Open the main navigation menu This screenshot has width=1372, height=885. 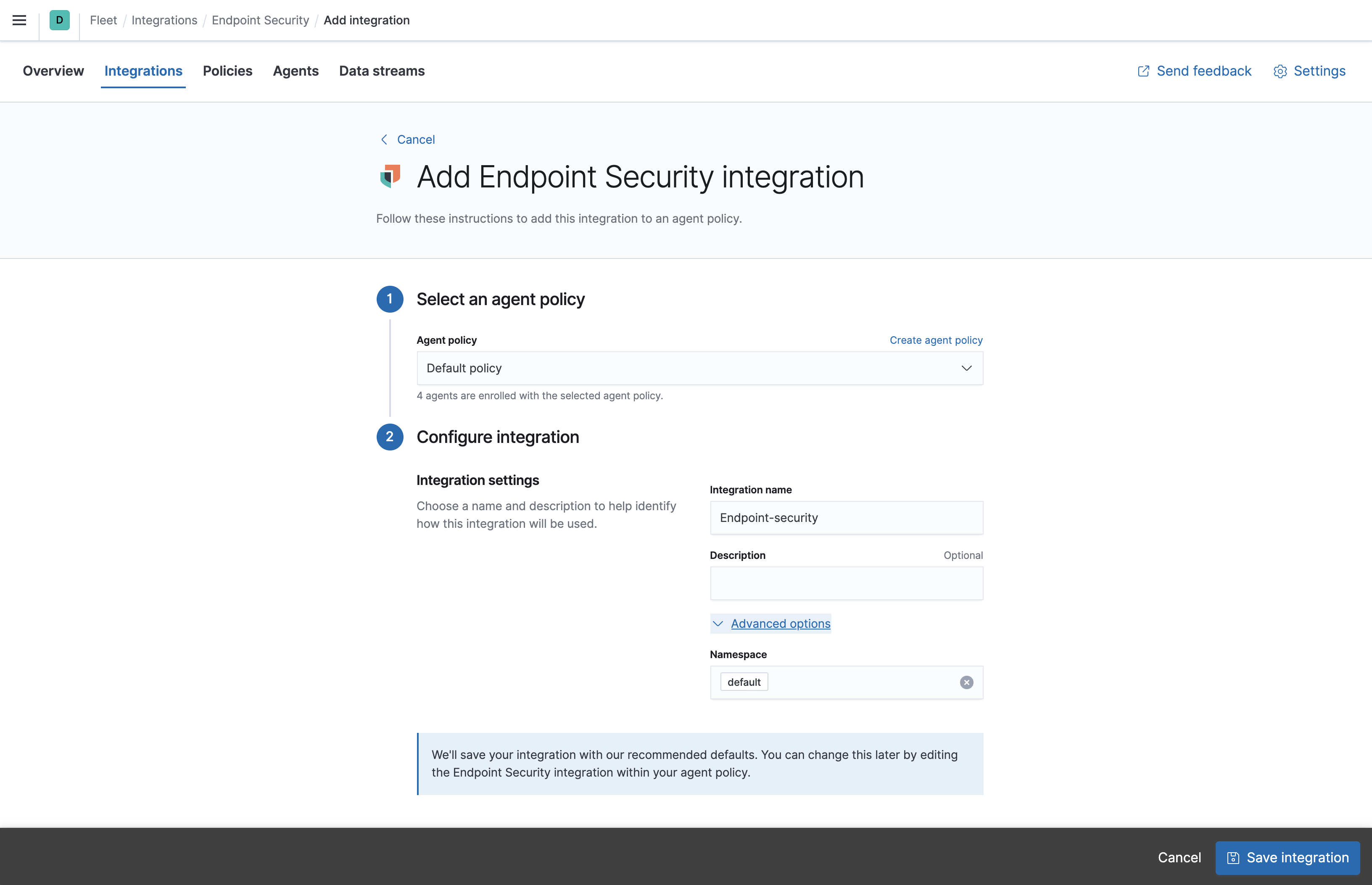pyautogui.click(x=19, y=20)
